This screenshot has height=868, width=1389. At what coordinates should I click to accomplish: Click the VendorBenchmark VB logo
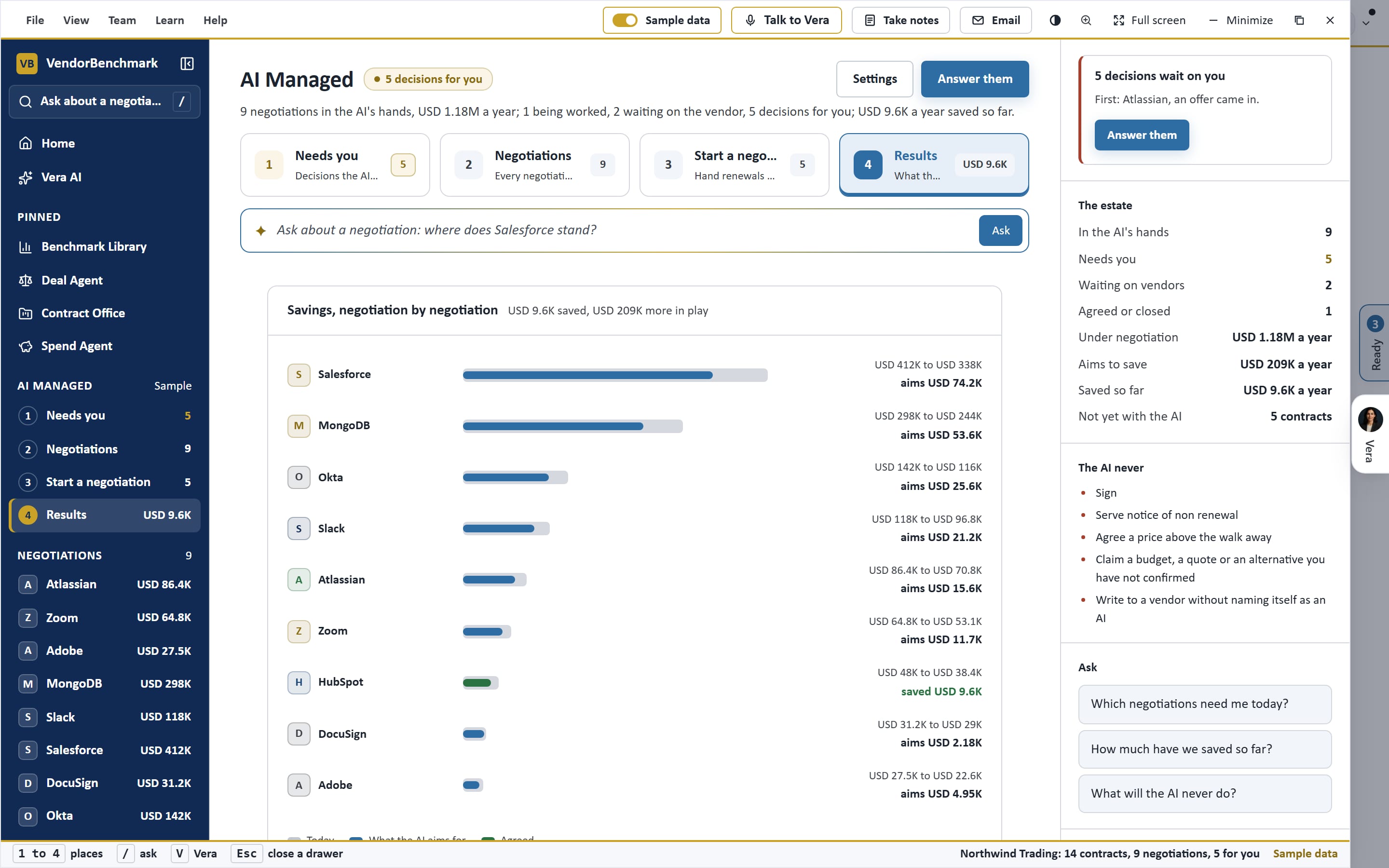click(x=27, y=63)
